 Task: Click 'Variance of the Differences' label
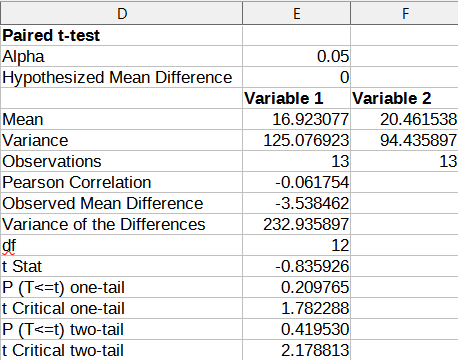(x=122, y=224)
